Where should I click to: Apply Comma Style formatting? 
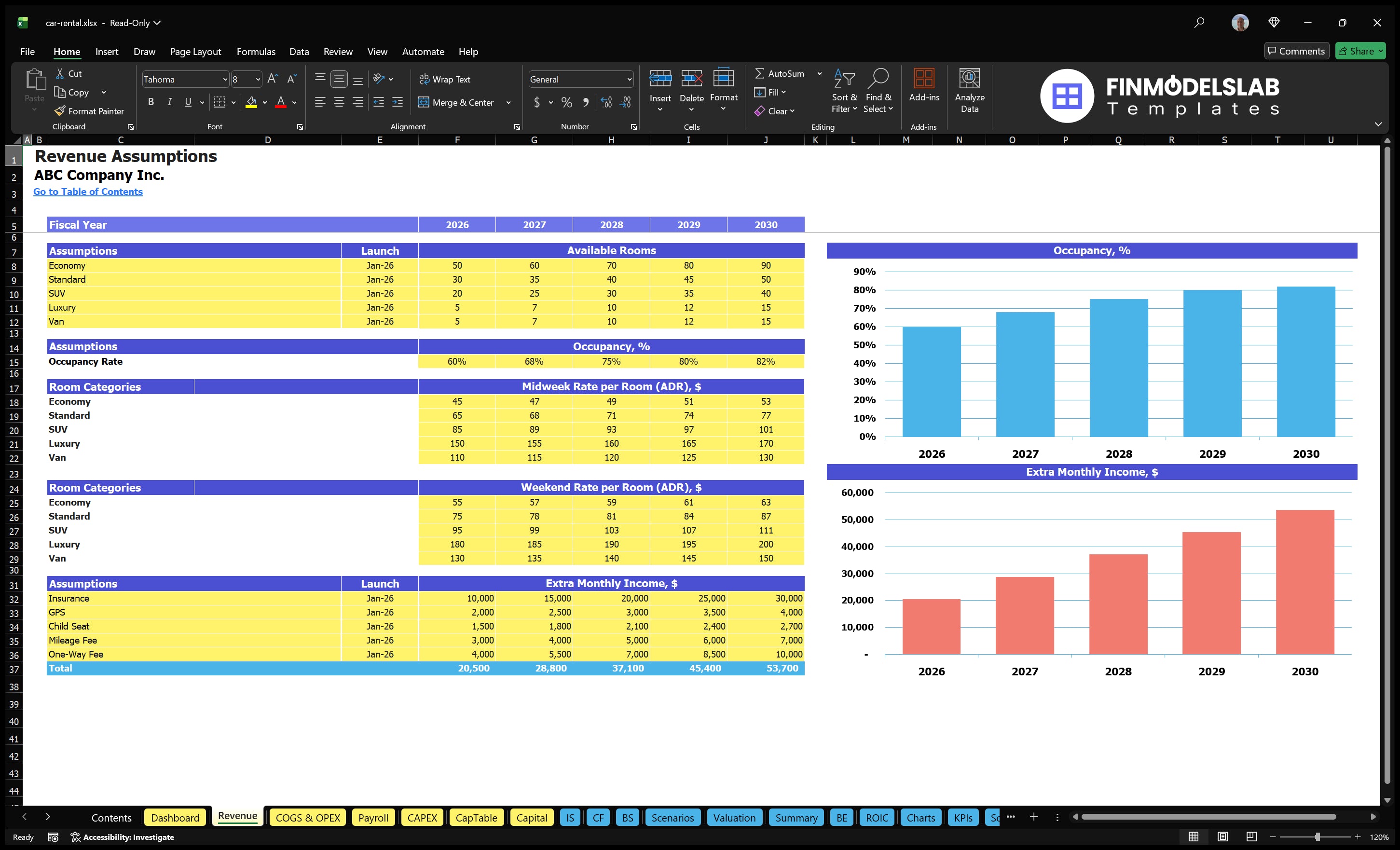click(x=586, y=103)
